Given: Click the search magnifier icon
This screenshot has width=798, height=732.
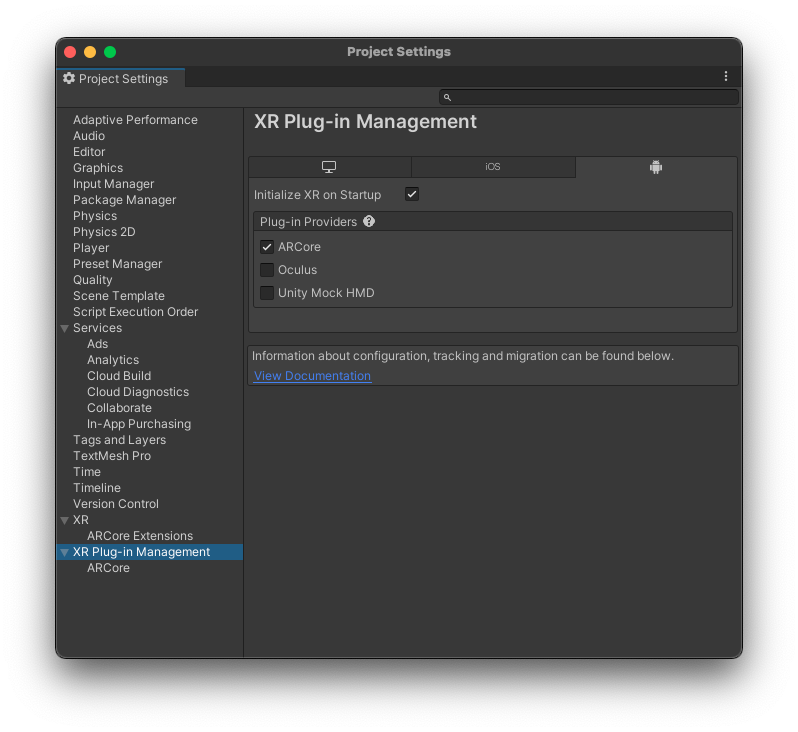Looking at the screenshot, I should coord(448,97).
